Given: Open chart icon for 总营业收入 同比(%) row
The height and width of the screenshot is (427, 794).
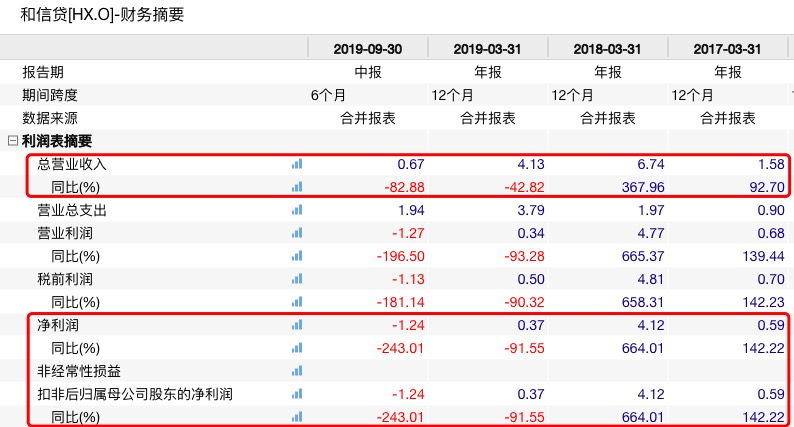Looking at the screenshot, I should pyautogui.click(x=296, y=187).
